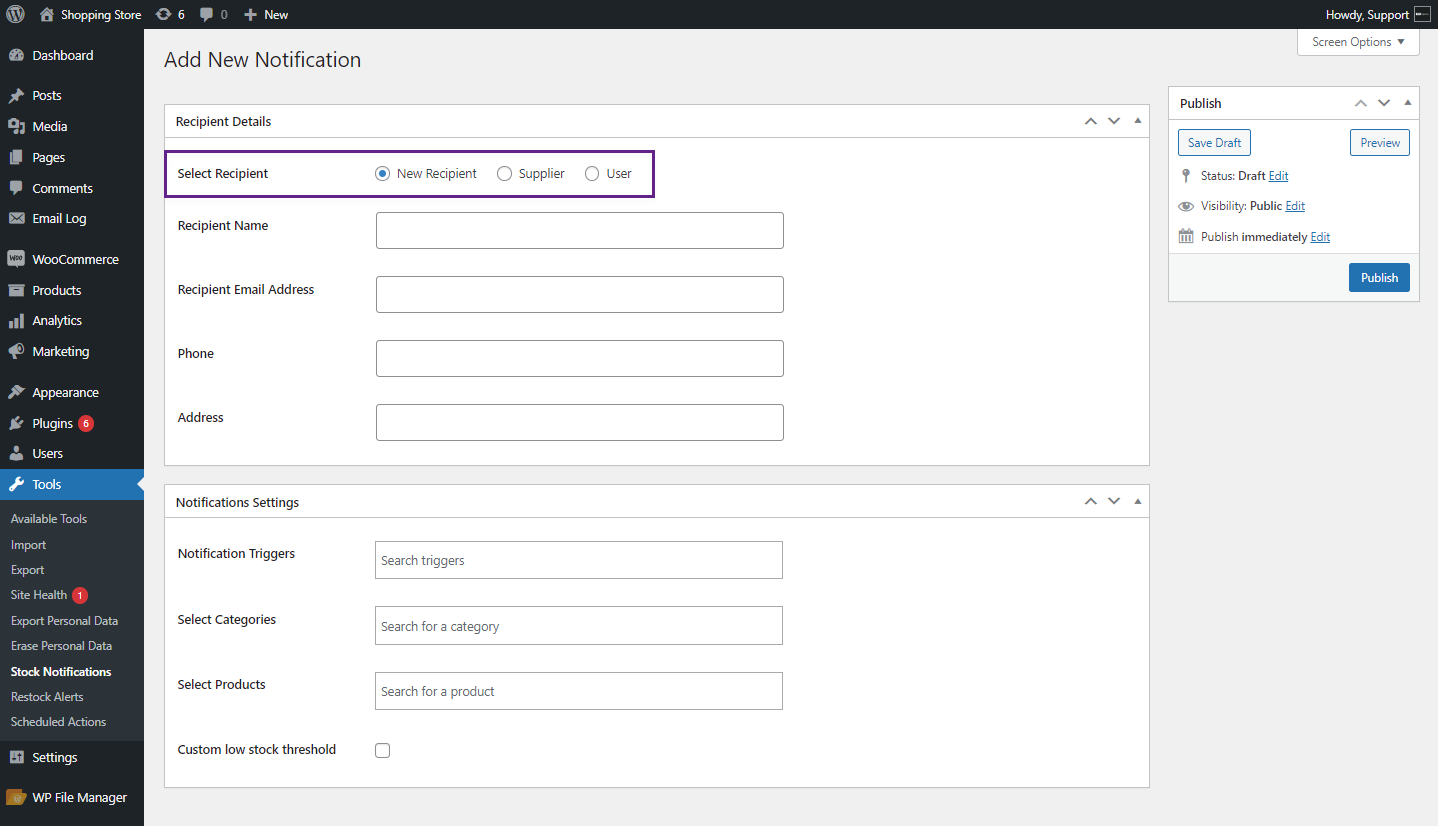The image size is (1438, 826).
Task: Move Recipient Details panel up
Action: [x=1091, y=121]
